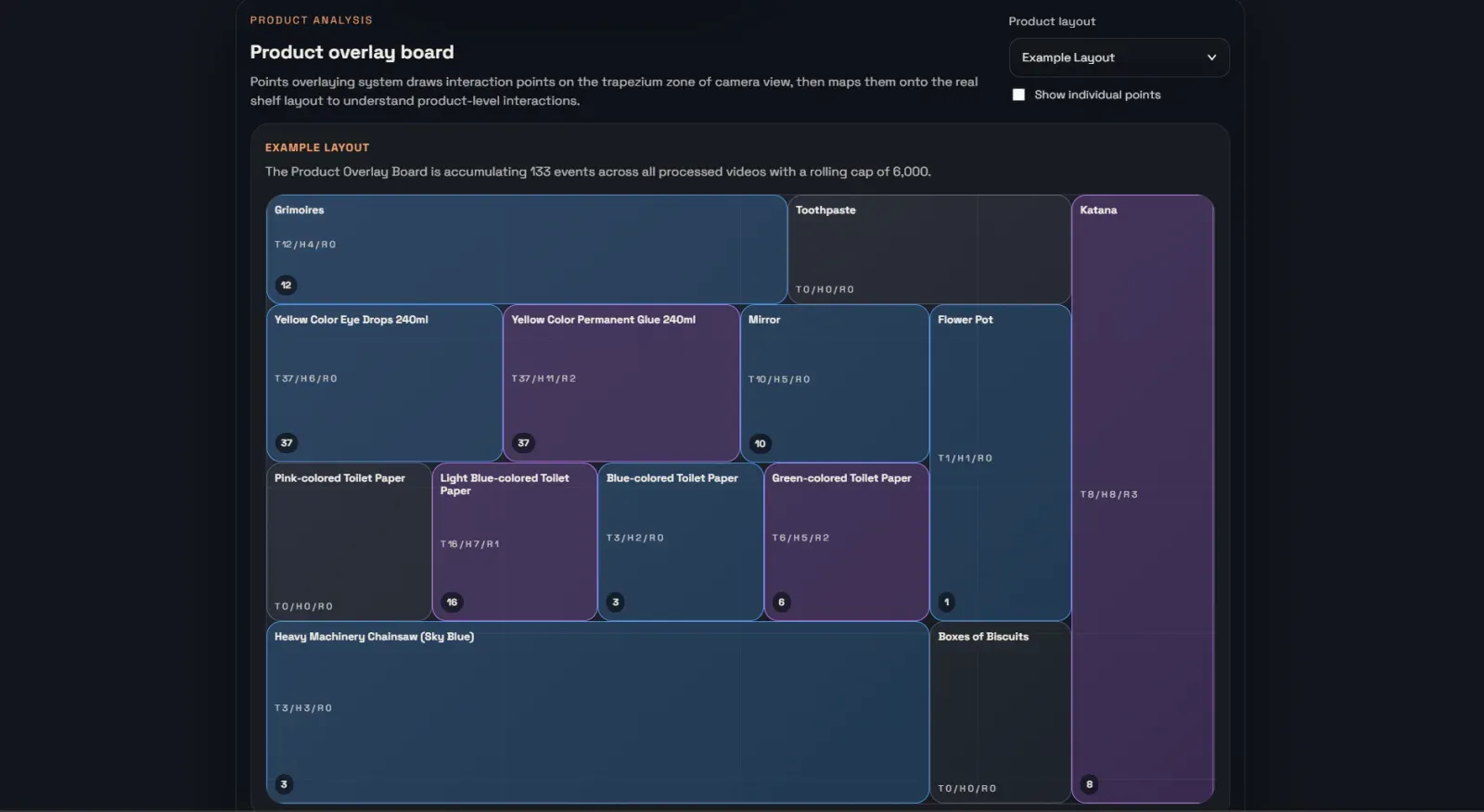Click the Light Blue-colored Toilet Paper label
Screen dimensions: 1484x812
coord(505,485)
